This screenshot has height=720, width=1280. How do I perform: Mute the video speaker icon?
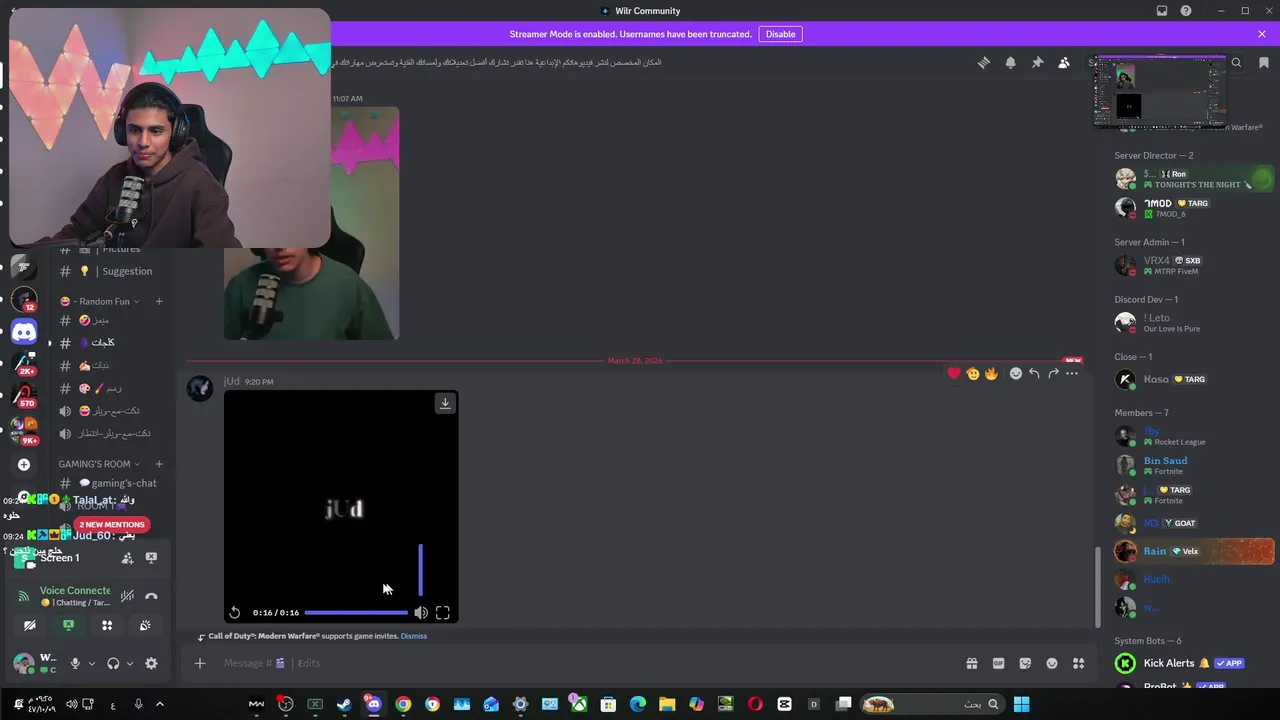tap(421, 613)
